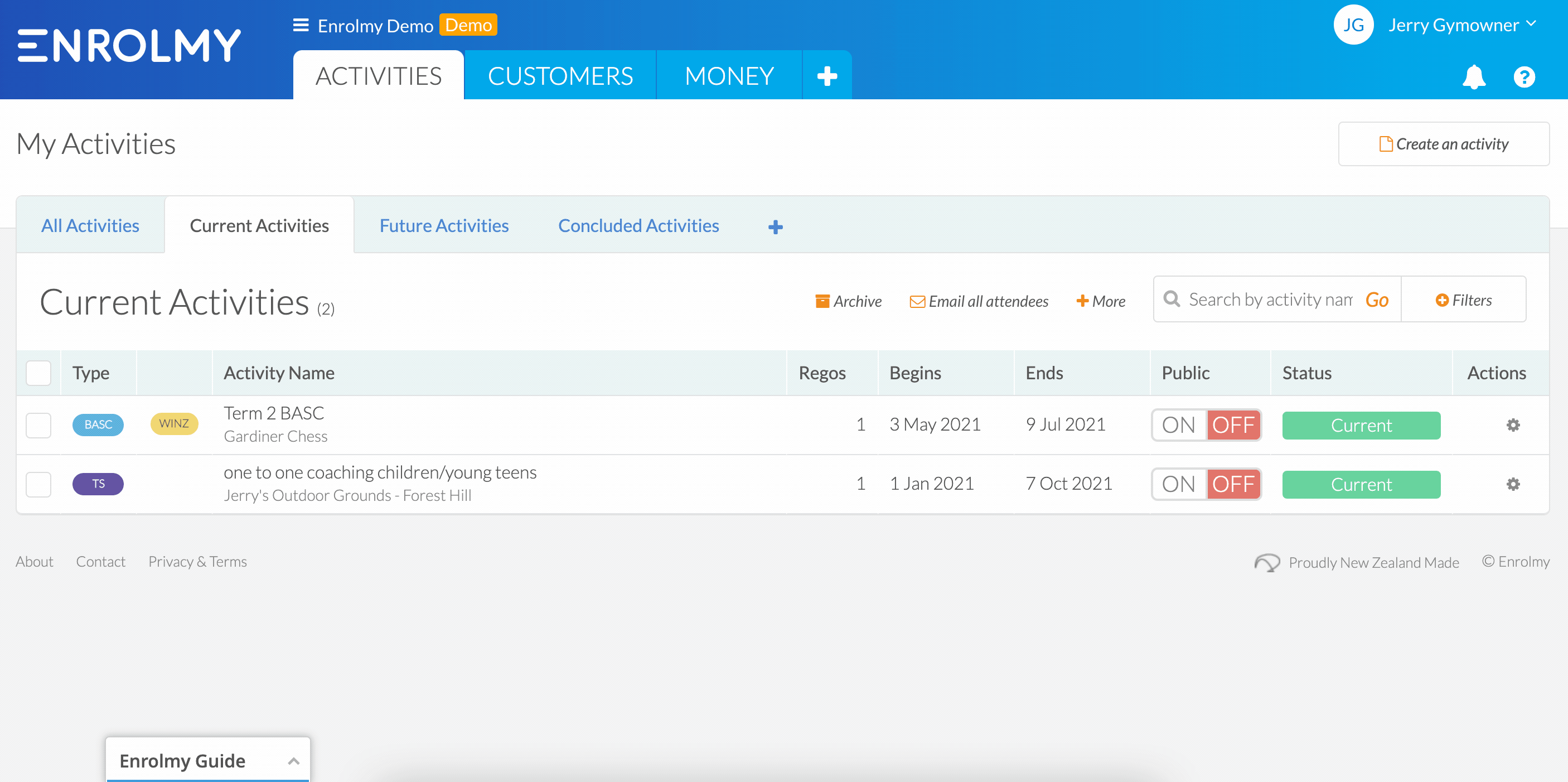Click the BASC type badge
The width and height of the screenshot is (1568, 782).
pyautogui.click(x=98, y=424)
